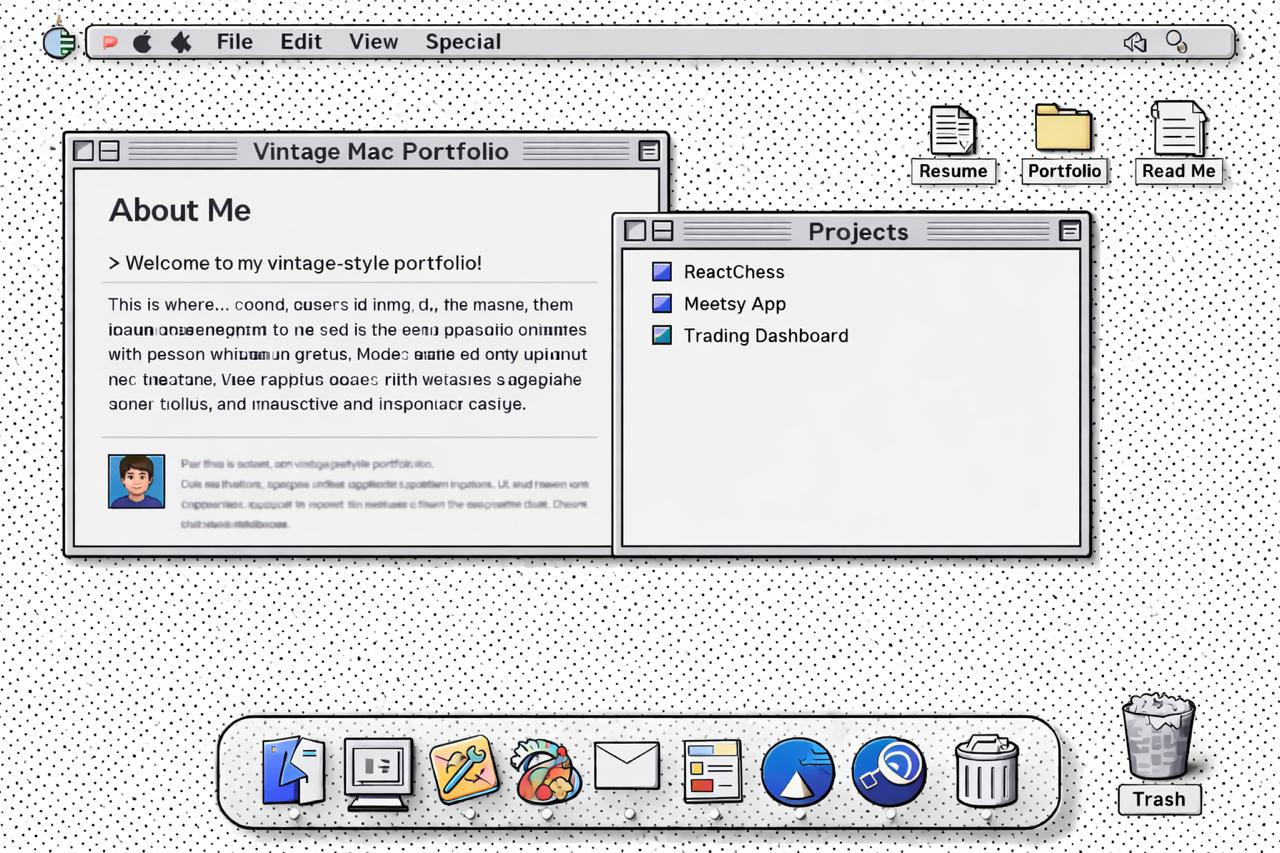The image size is (1280, 853).
Task: Collapse the Projects window using the windowshade box
Action: (x=1069, y=231)
